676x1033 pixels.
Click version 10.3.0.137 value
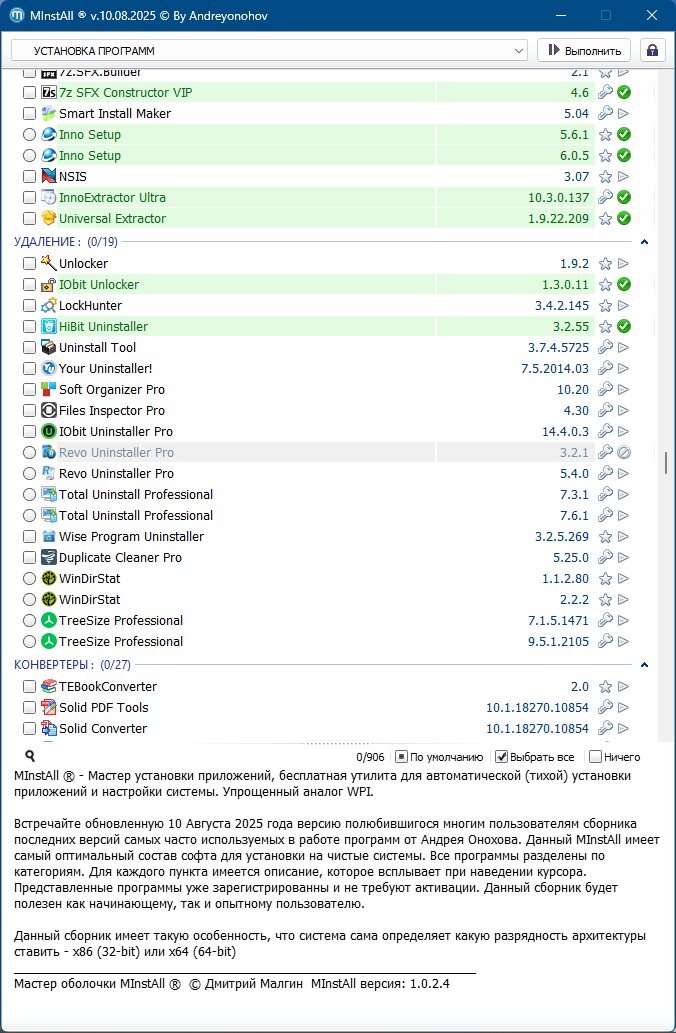click(559, 198)
